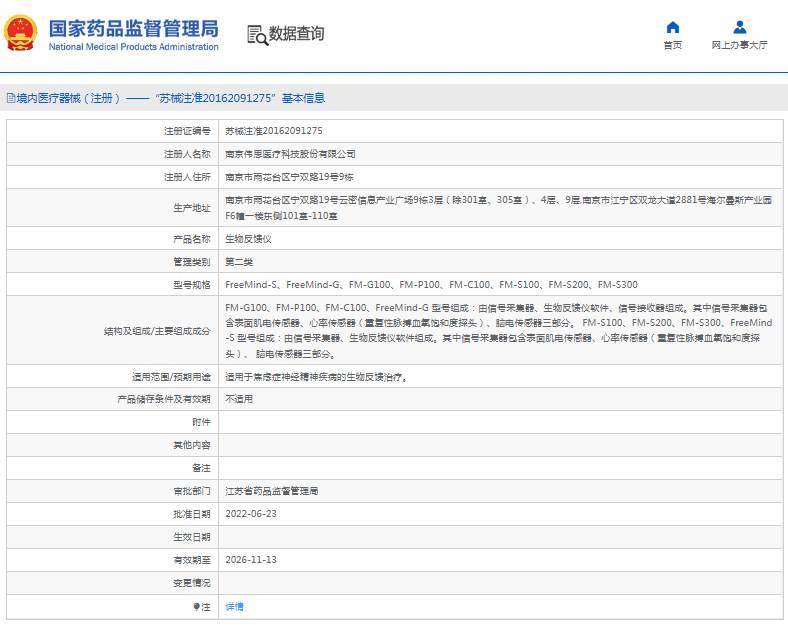The image size is (788, 625).
Task: Click the 首页 house icon
Action: [x=673, y=27]
